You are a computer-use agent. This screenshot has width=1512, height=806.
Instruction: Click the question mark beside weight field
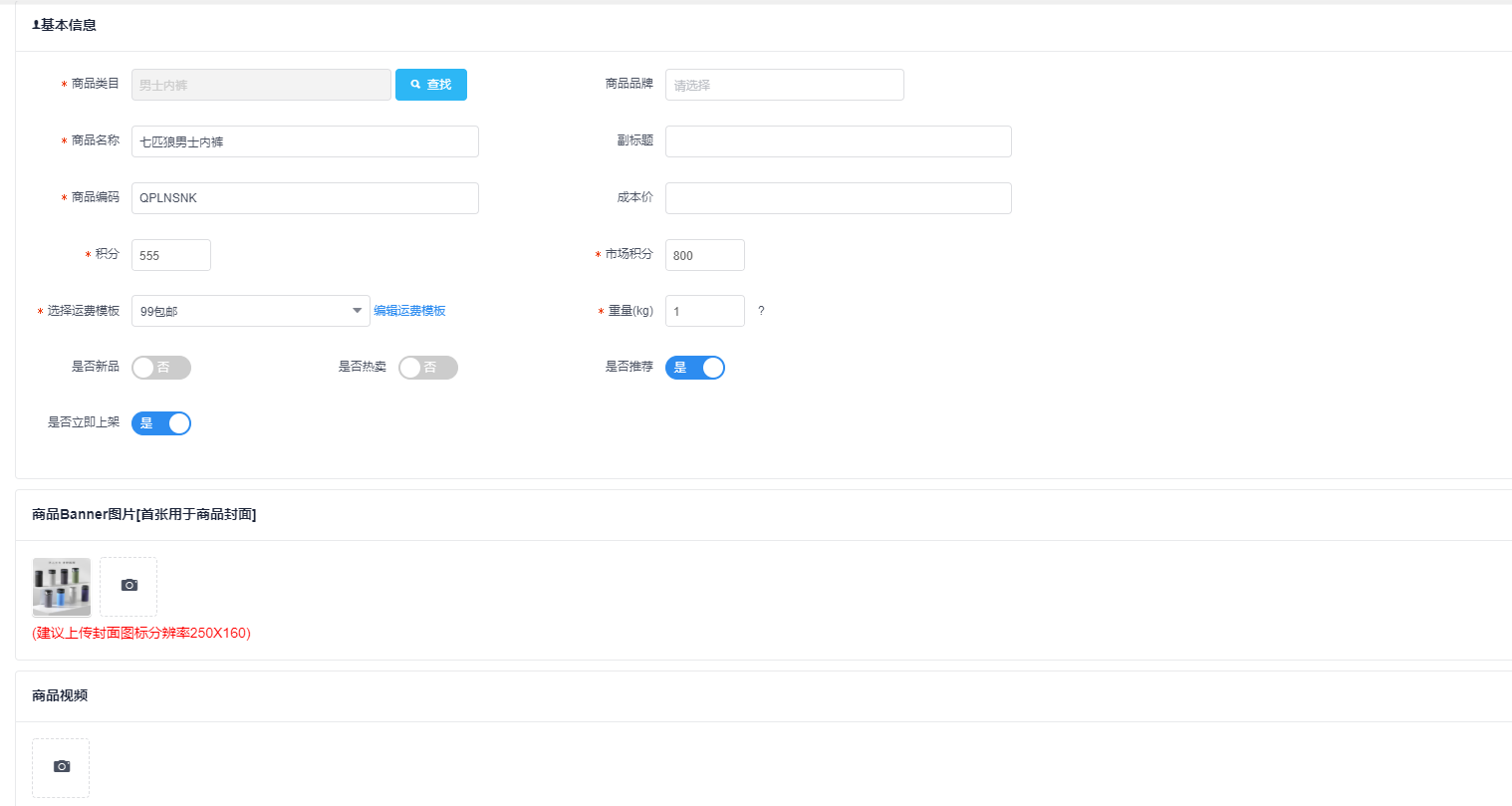point(761,311)
